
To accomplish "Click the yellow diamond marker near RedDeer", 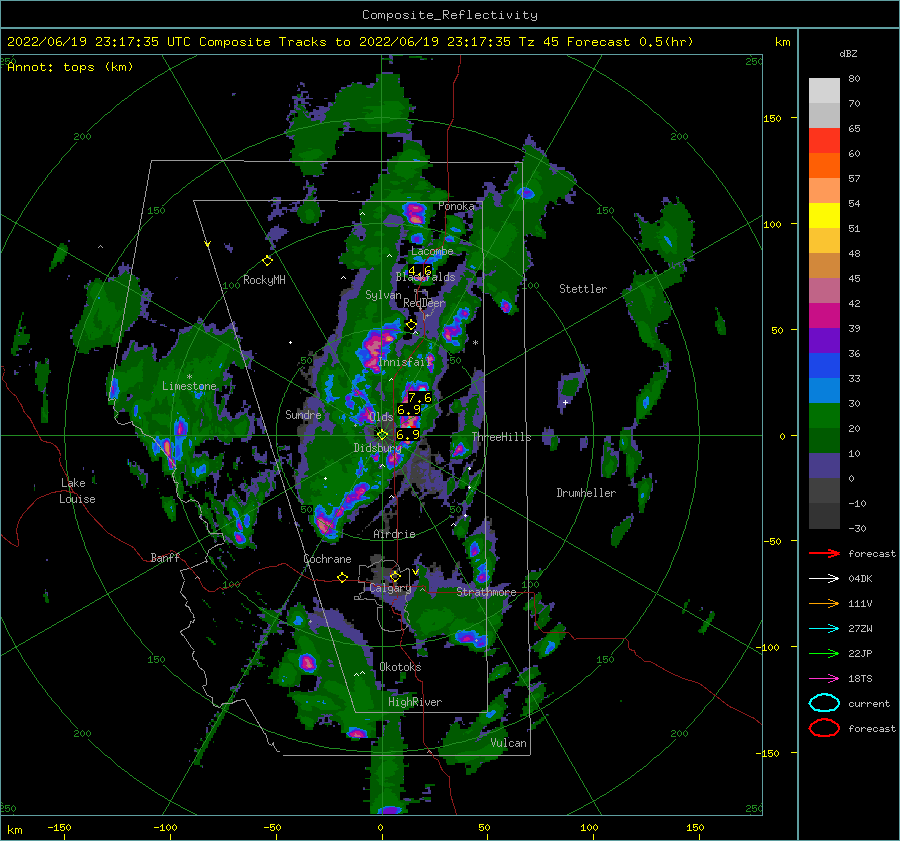I will click(x=411, y=325).
